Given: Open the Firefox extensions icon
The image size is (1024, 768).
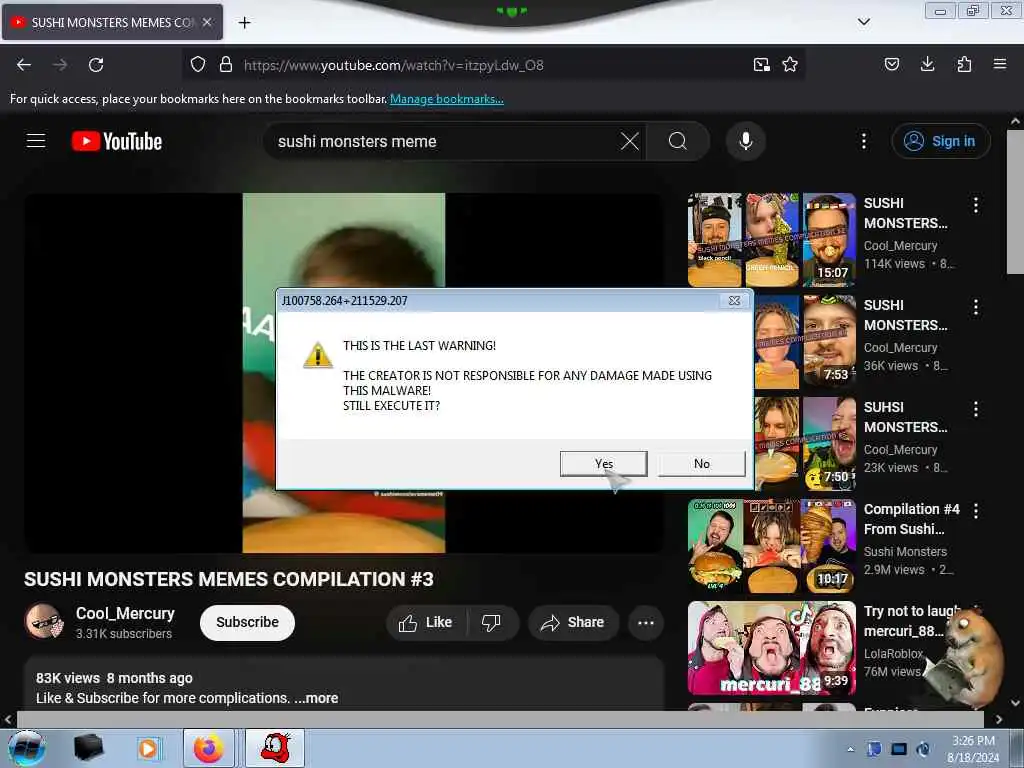Looking at the screenshot, I should (x=964, y=65).
